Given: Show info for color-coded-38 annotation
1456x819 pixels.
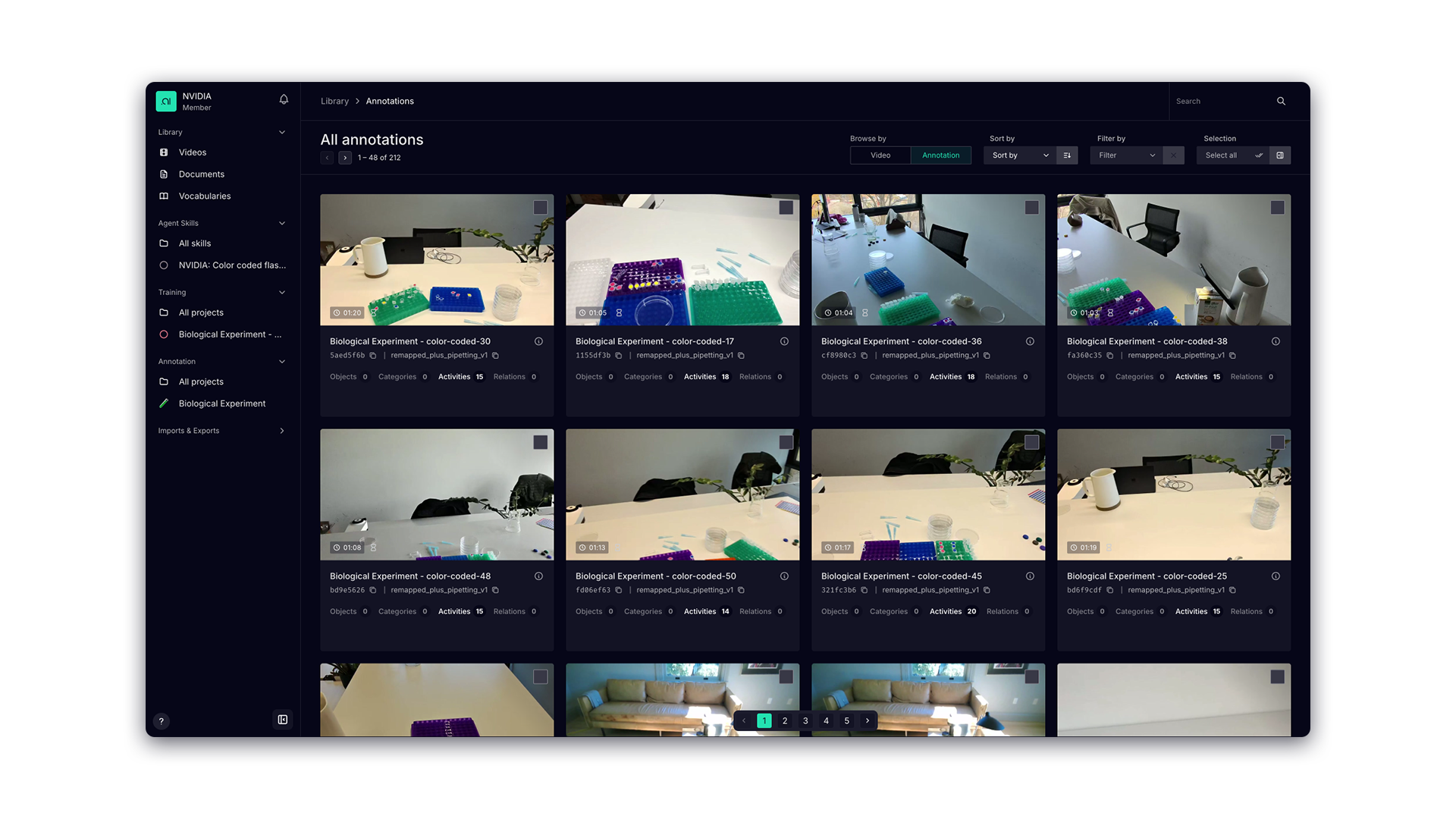Looking at the screenshot, I should (x=1276, y=341).
